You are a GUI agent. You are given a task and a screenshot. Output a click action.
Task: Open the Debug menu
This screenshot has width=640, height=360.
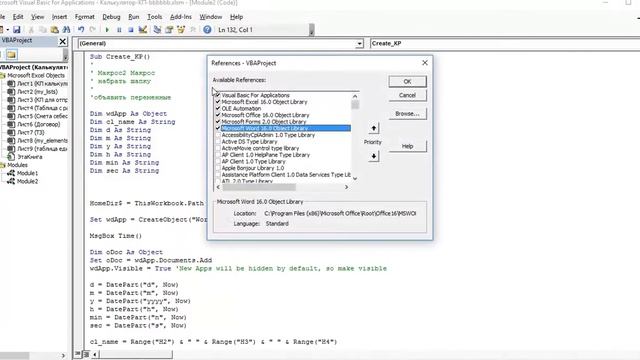click(x=111, y=17)
